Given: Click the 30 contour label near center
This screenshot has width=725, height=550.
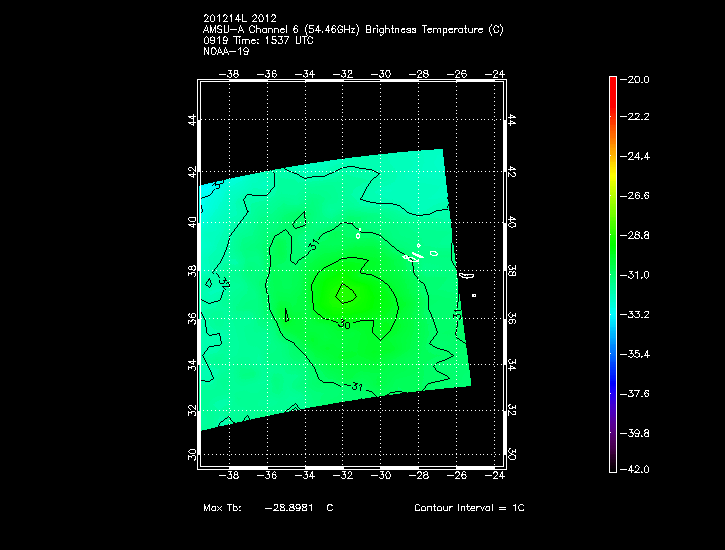Looking at the screenshot, I should coord(343,324).
